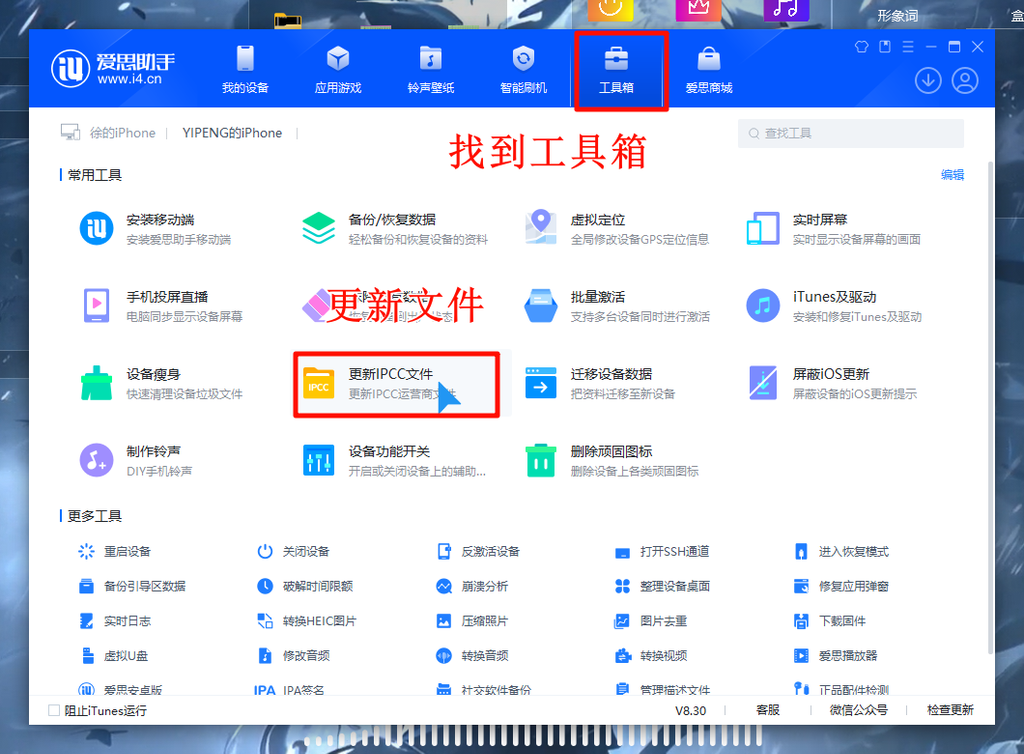
Task: Switch to the 工具箱 toolbox tab
Action: click(x=616, y=70)
